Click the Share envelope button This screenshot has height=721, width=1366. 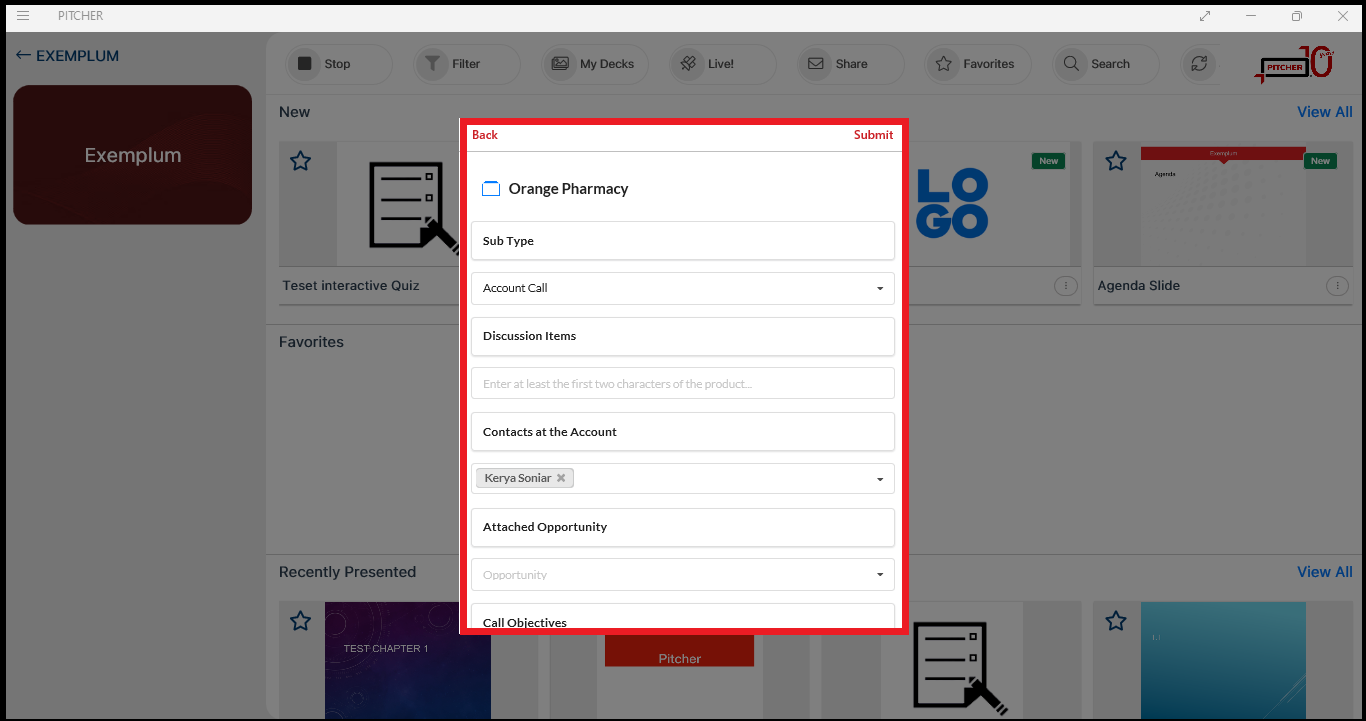tap(837, 64)
